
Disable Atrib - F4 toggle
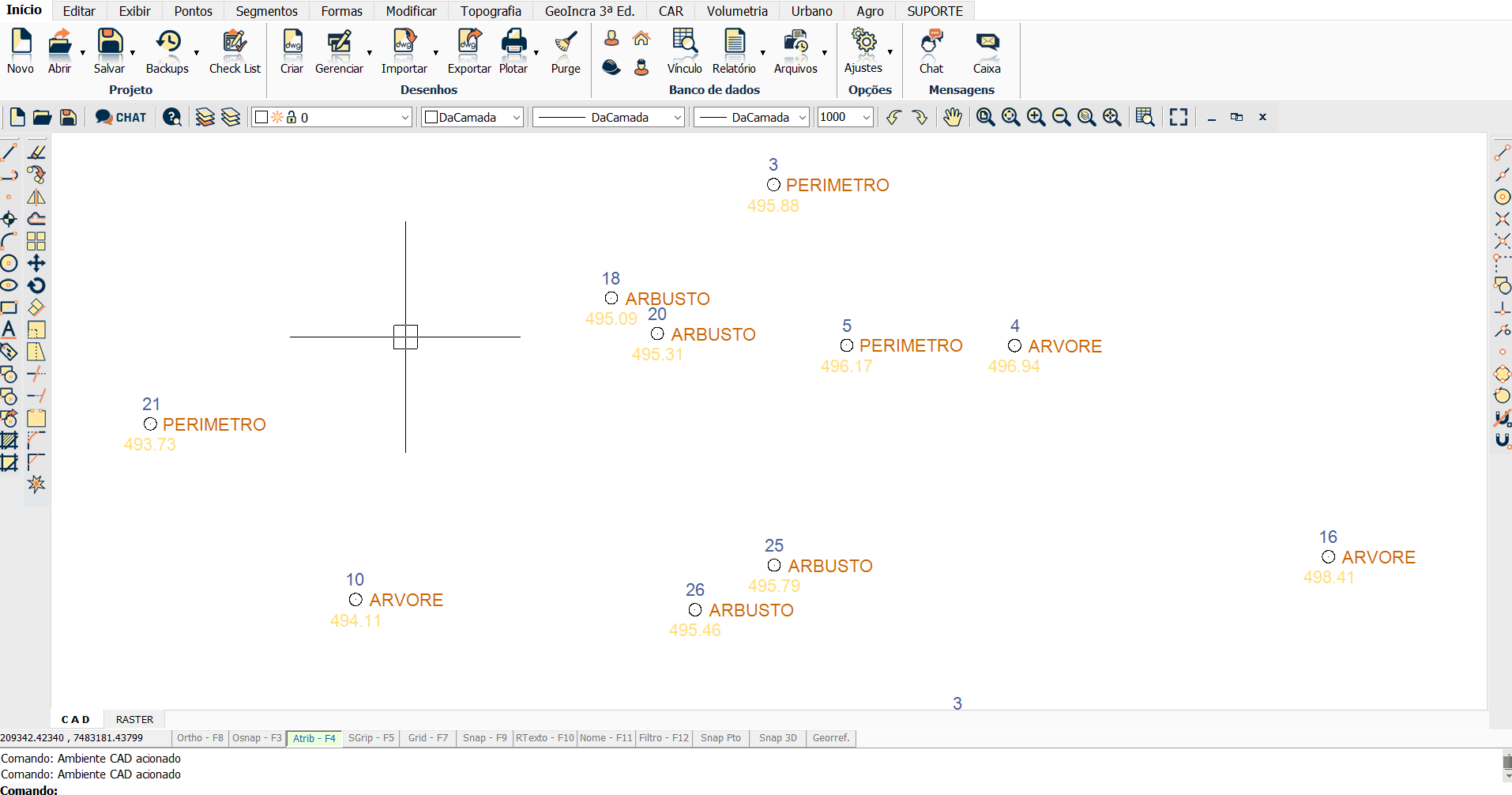(314, 738)
